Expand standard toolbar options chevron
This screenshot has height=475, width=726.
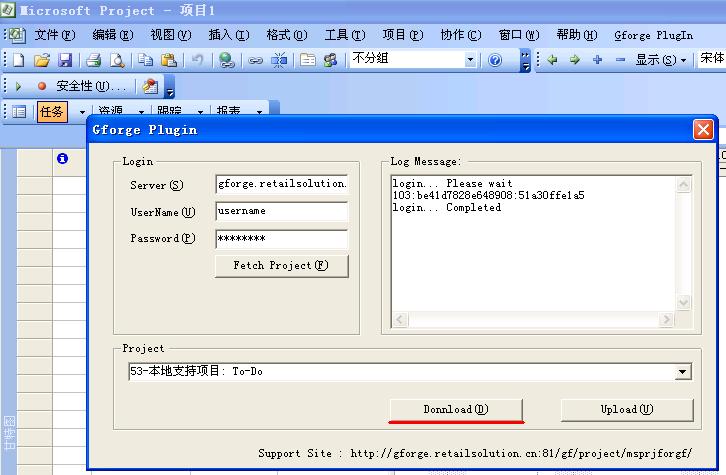pyautogui.click(x=525, y=60)
